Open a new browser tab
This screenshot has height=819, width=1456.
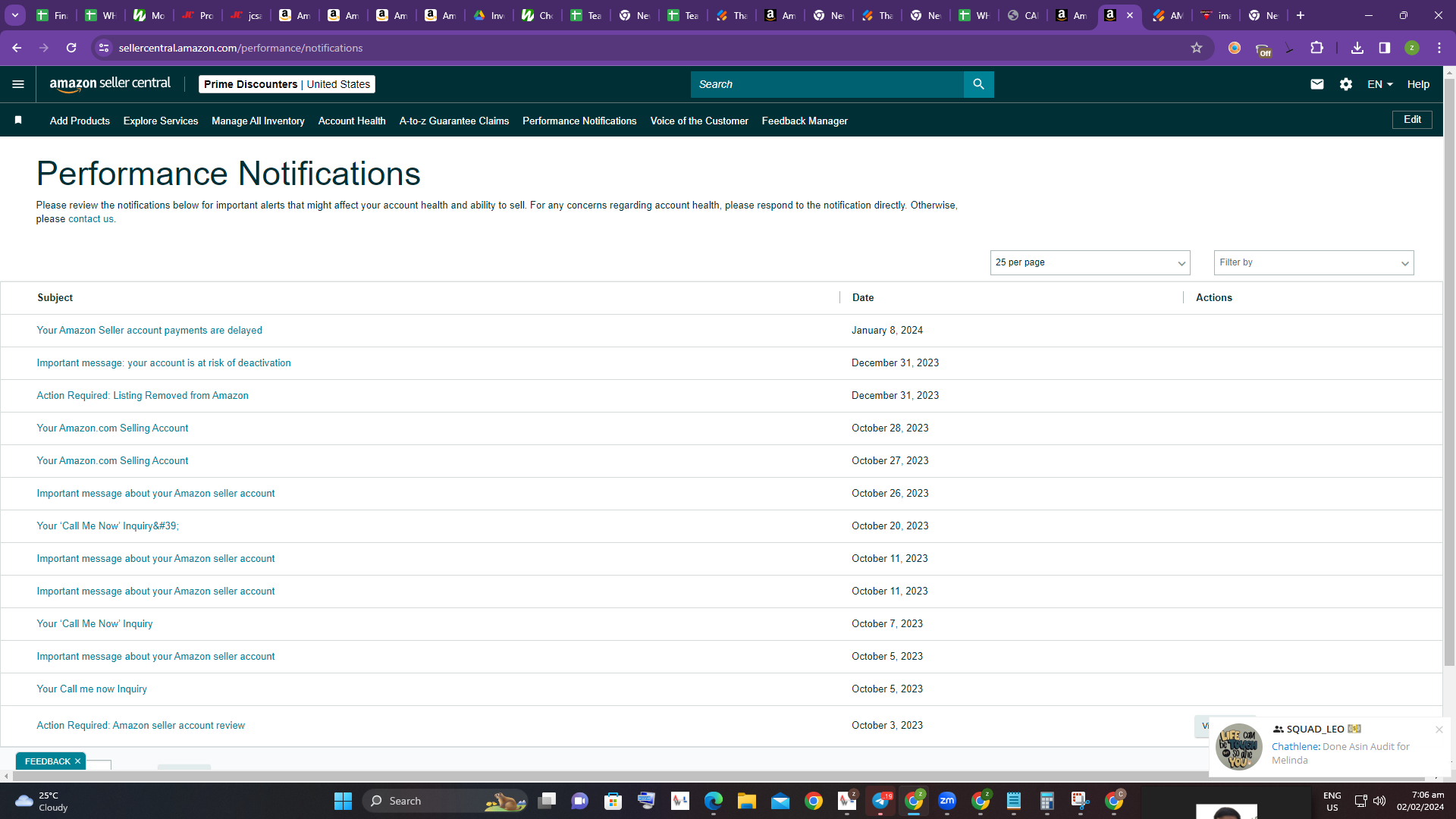(x=1301, y=15)
